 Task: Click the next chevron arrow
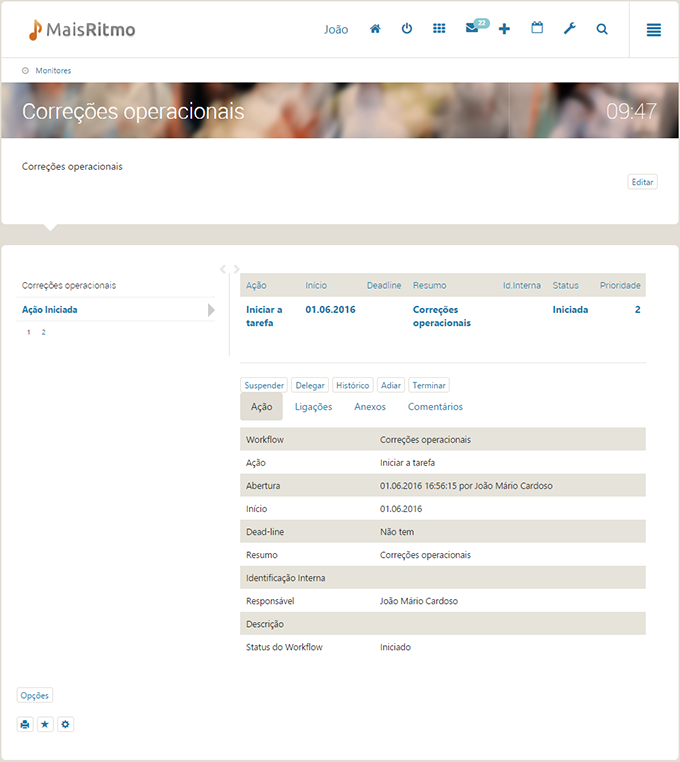click(237, 269)
